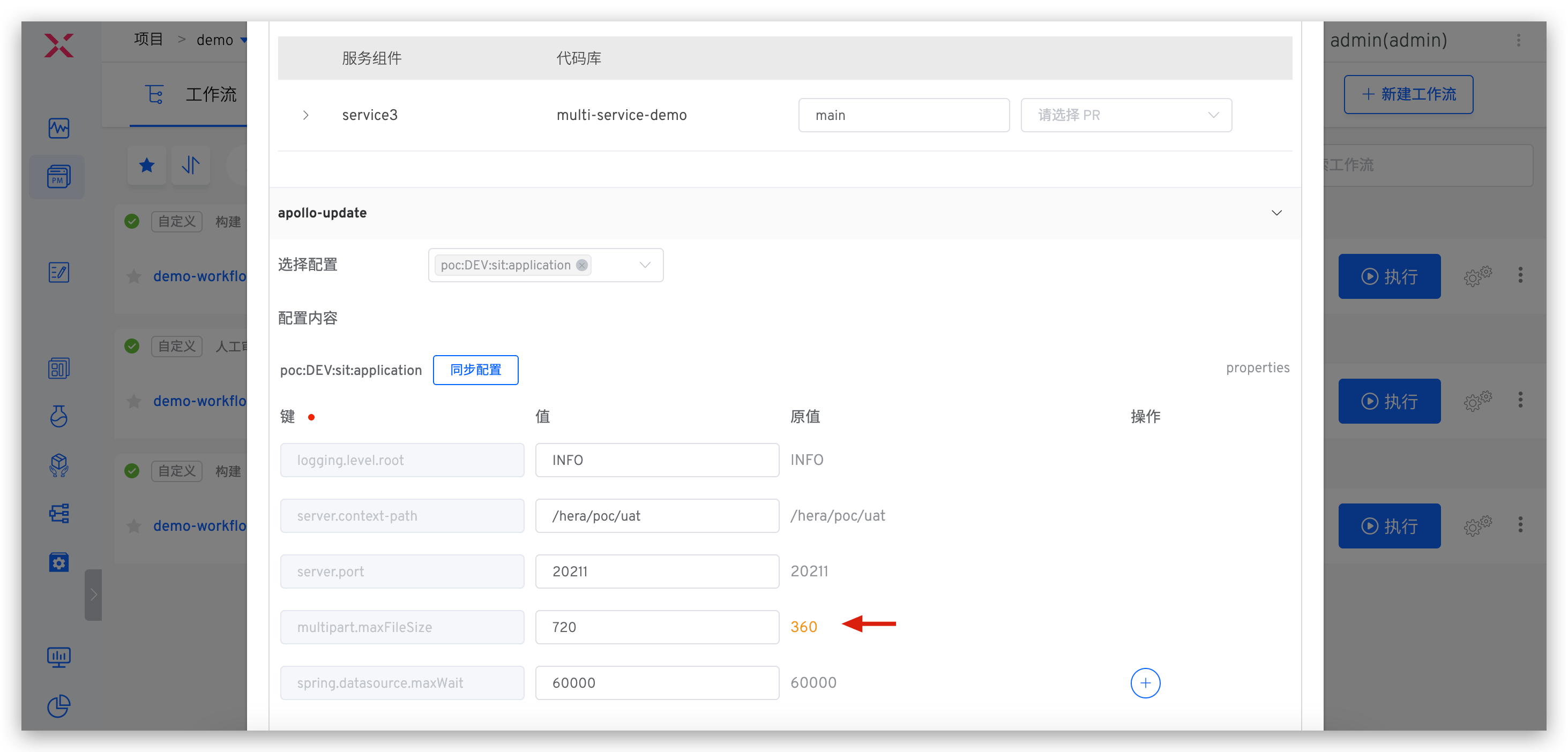Click the properties format label
Viewport: 1568px width, 752px height.
[x=1257, y=367]
